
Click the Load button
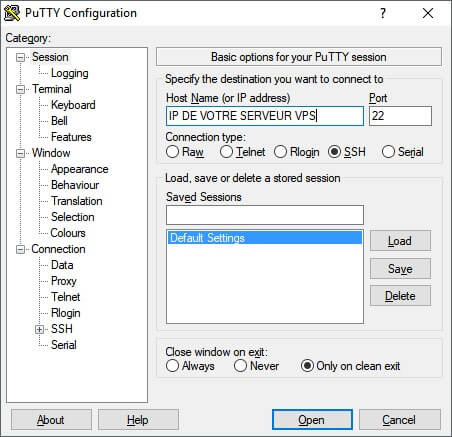click(400, 241)
